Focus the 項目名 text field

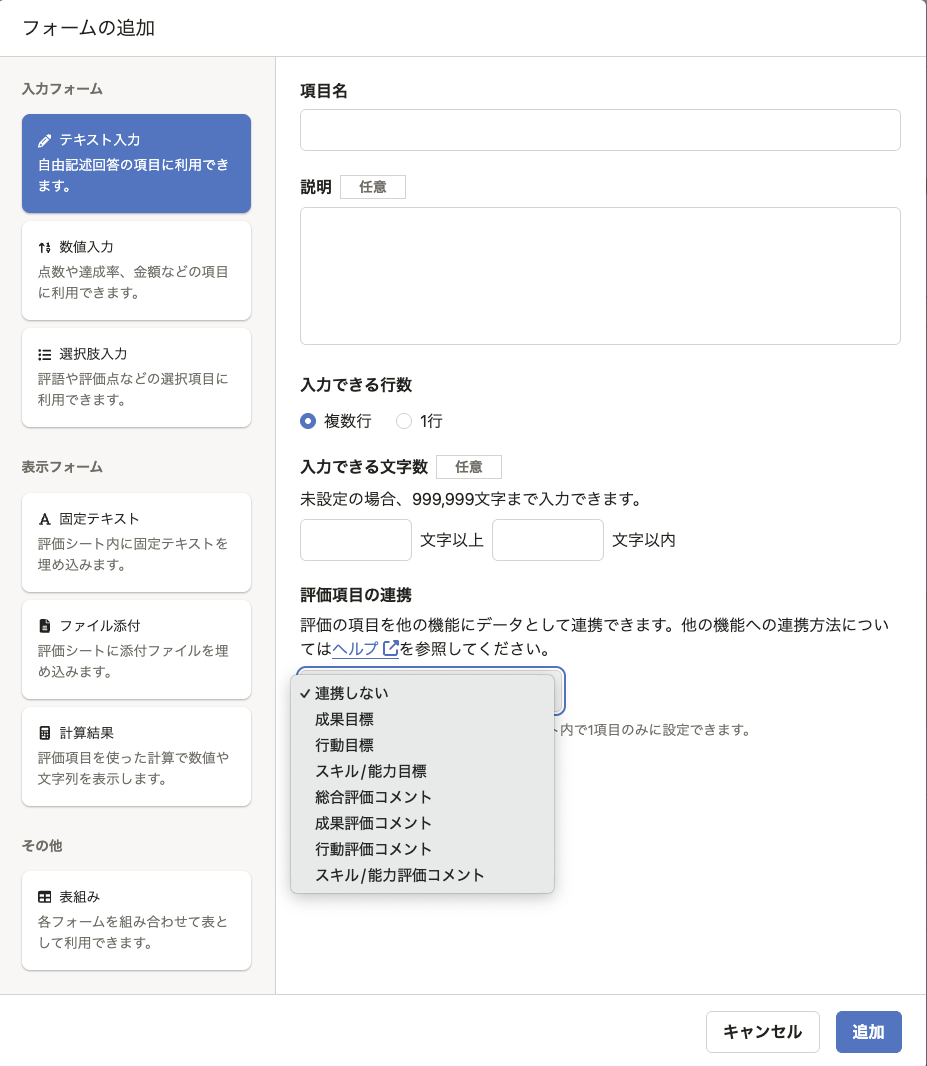click(x=600, y=130)
